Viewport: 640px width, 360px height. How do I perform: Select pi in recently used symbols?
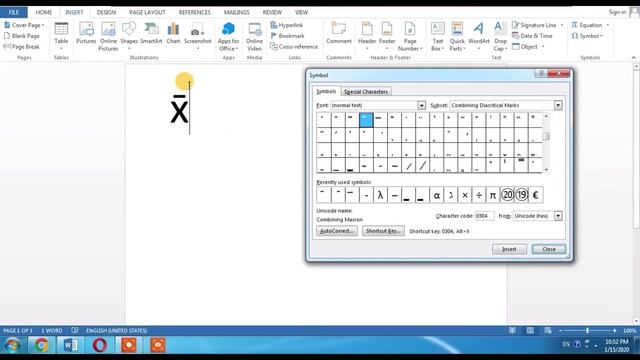pyautogui.click(x=493, y=195)
